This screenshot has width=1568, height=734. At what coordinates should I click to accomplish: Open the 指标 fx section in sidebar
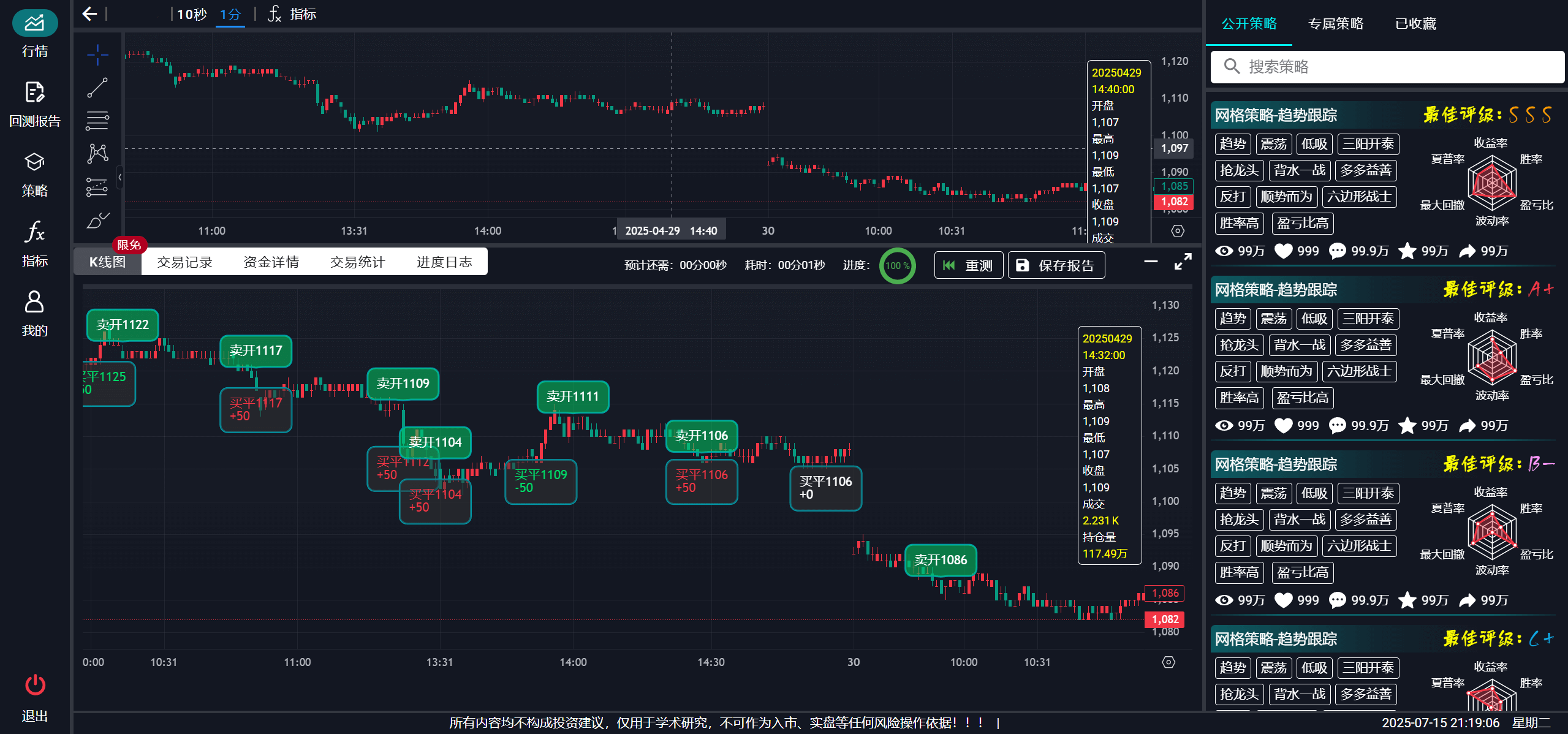tap(35, 244)
